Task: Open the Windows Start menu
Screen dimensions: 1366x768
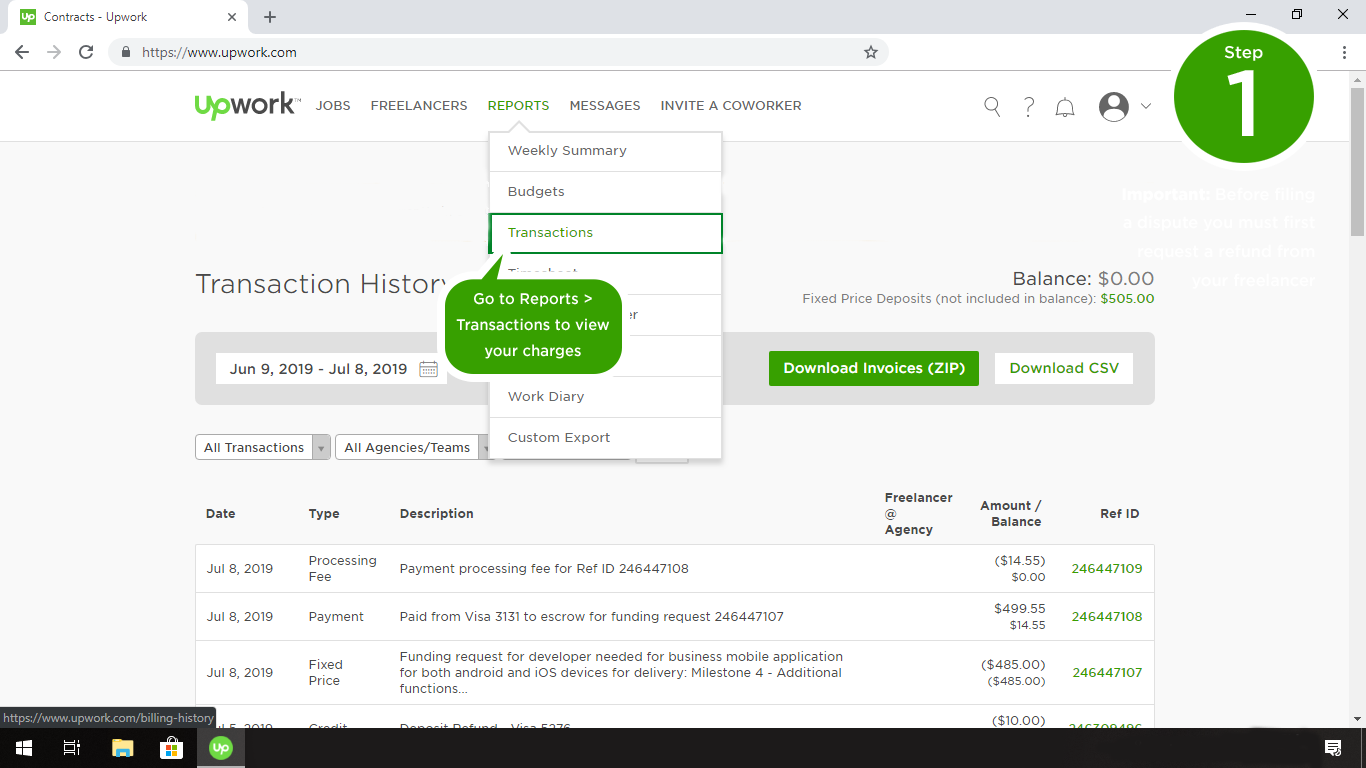Action: [x=22, y=747]
